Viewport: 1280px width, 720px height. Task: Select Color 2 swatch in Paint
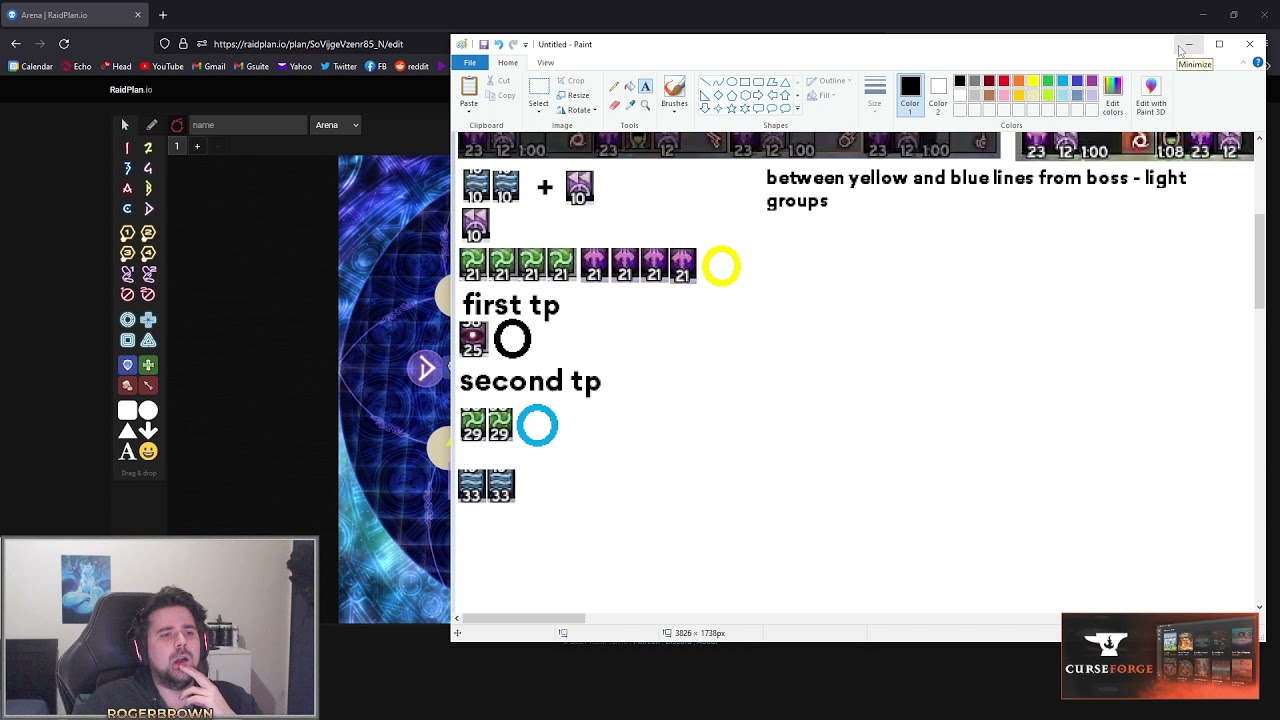coord(938,93)
